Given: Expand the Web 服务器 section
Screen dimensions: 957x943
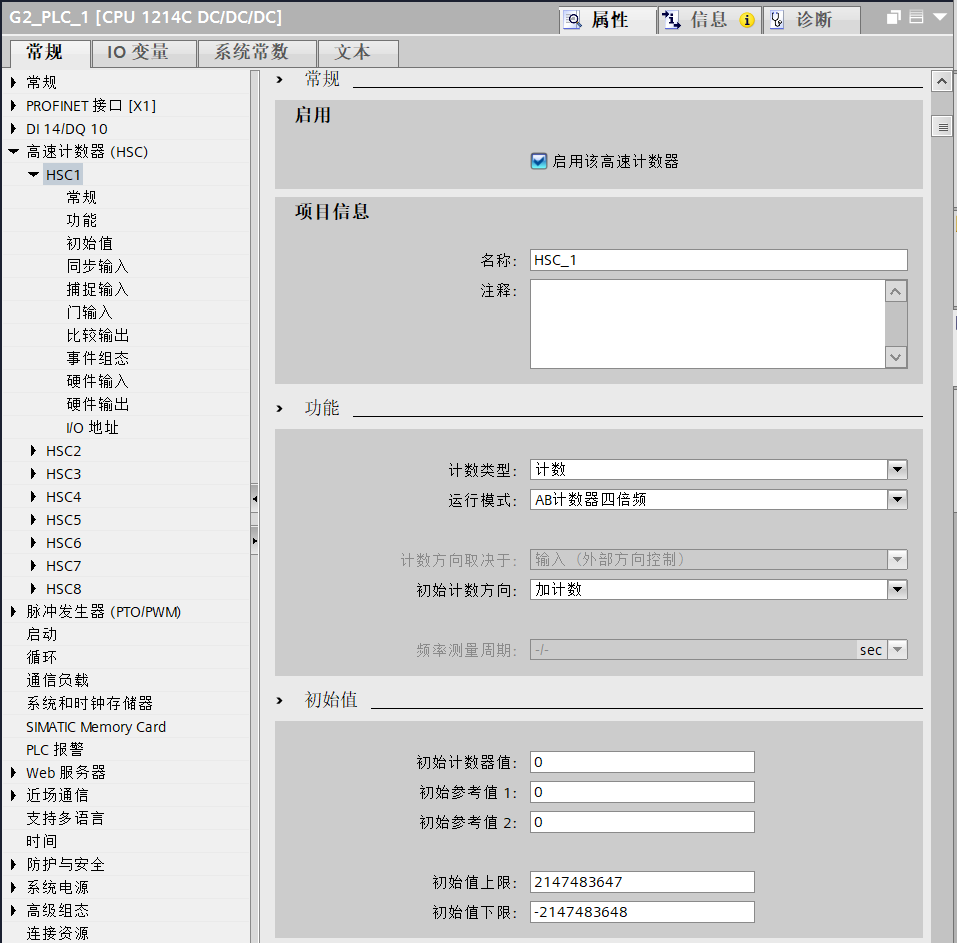Looking at the screenshot, I should 12,772.
